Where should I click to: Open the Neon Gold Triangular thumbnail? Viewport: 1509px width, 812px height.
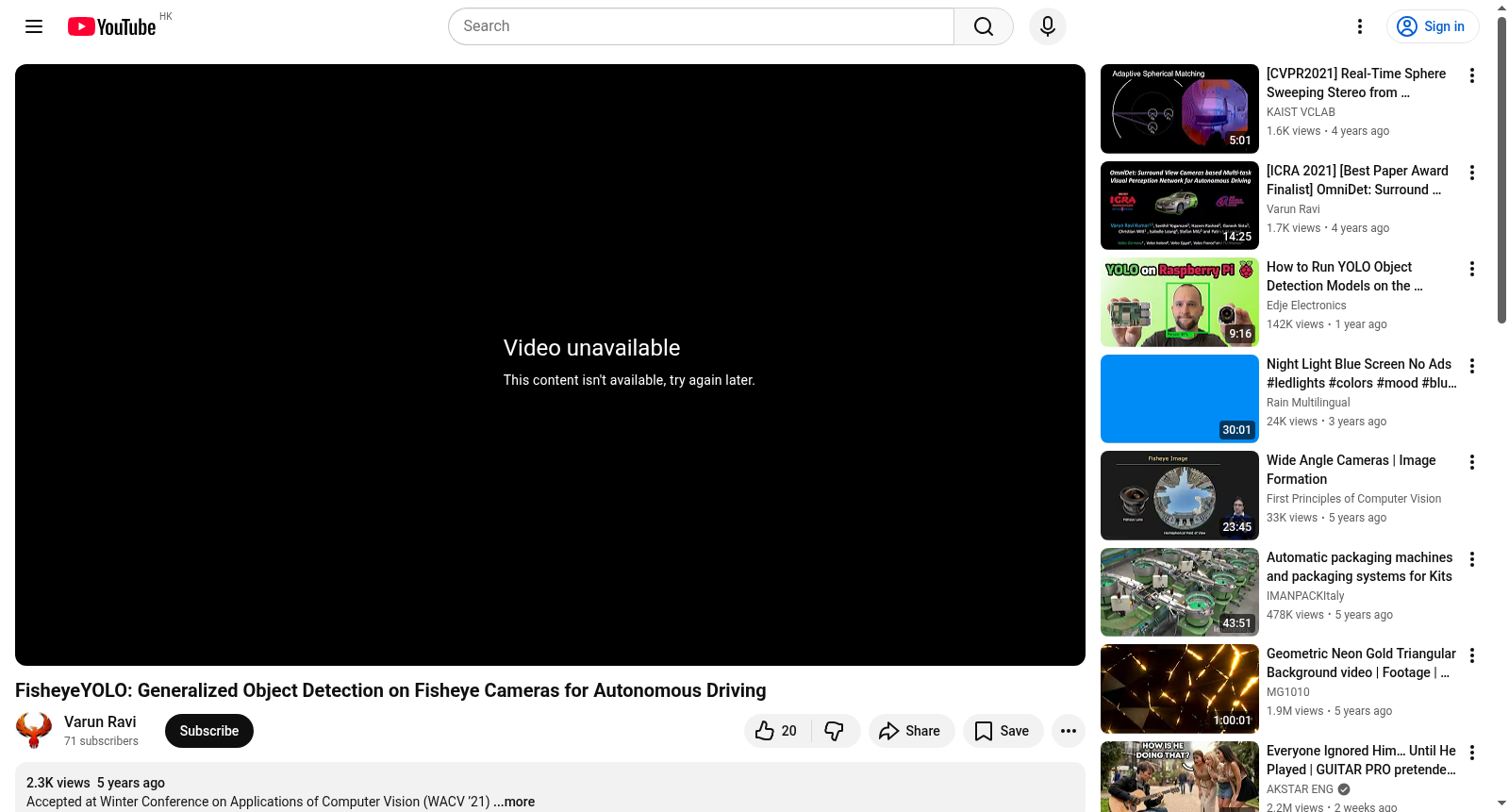[1180, 688]
